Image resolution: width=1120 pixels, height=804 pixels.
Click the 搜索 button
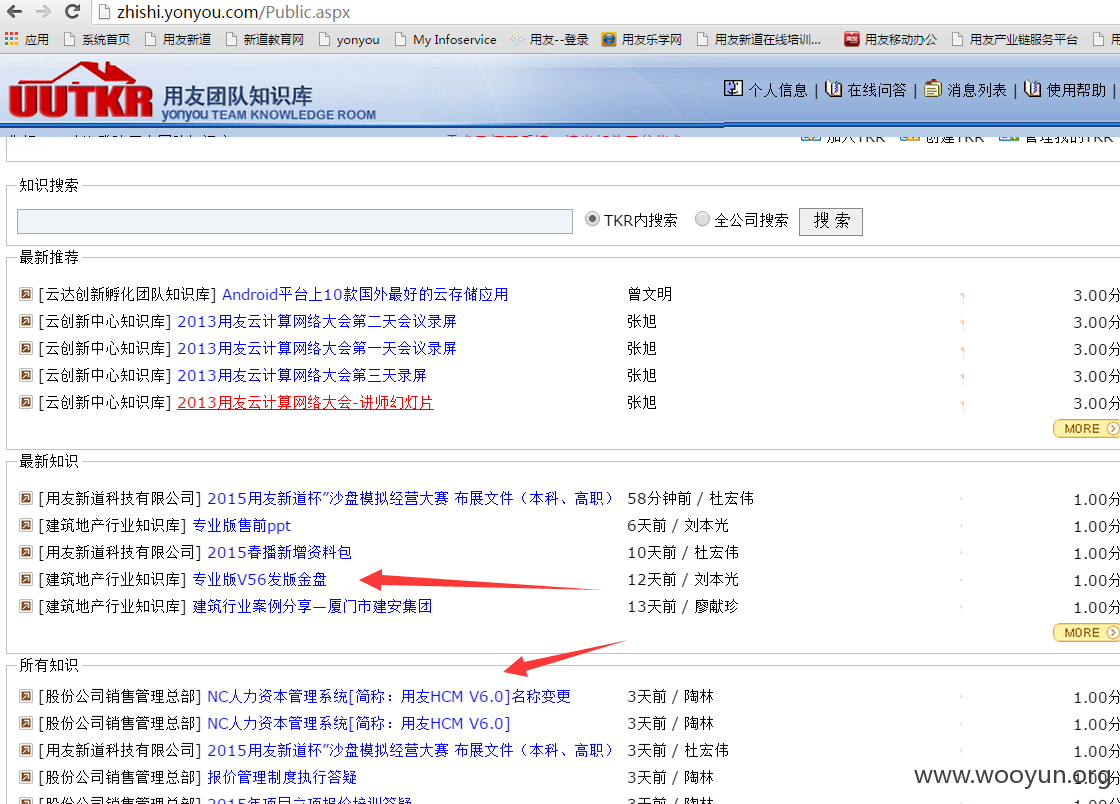[x=831, y=221]
